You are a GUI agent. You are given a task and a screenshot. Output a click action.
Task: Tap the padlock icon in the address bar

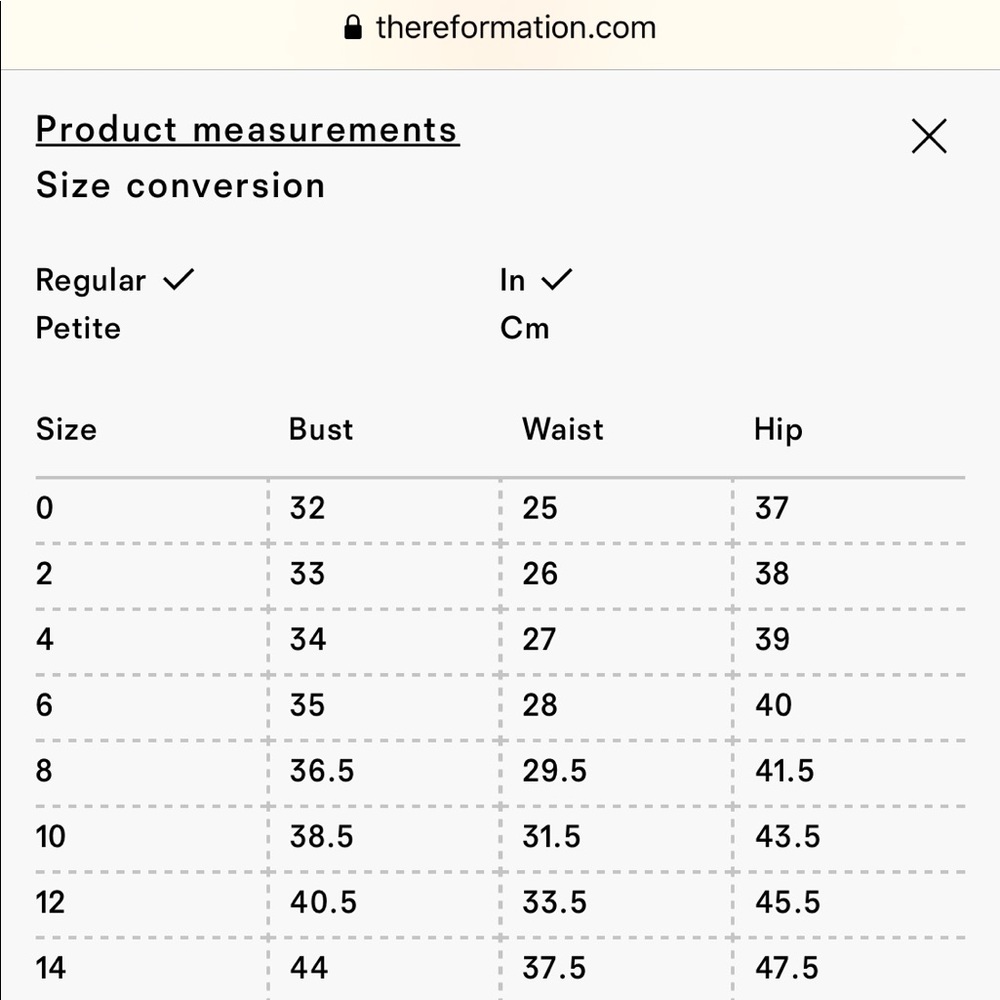[x=353, y=27]
